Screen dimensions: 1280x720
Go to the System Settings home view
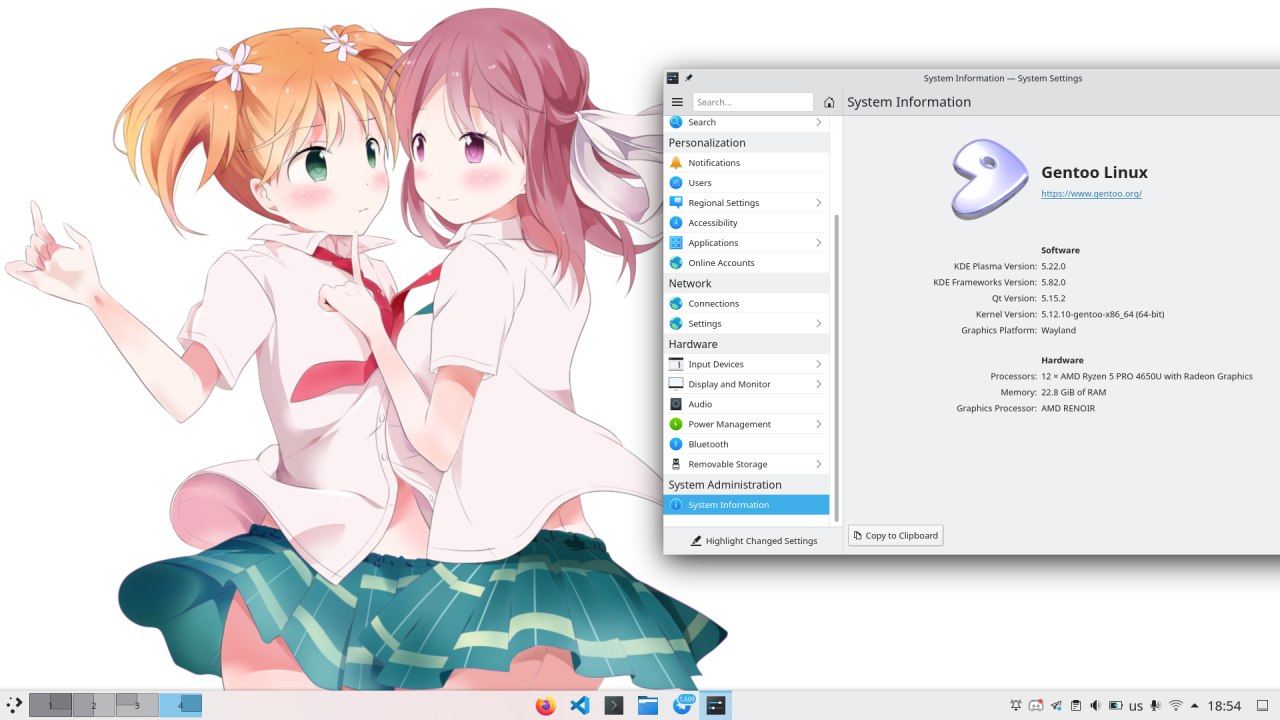click(x=829, y=102)
